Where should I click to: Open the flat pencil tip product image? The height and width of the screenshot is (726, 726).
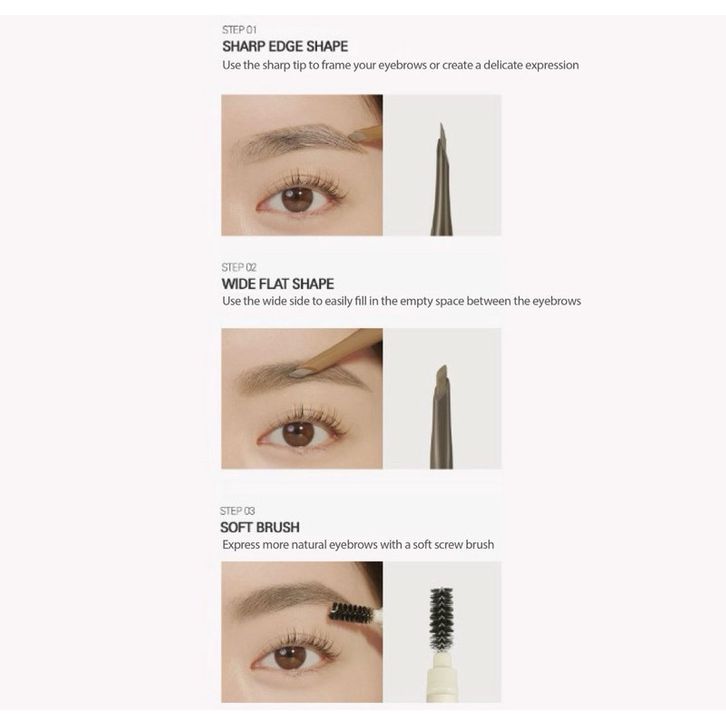[442, 399]
